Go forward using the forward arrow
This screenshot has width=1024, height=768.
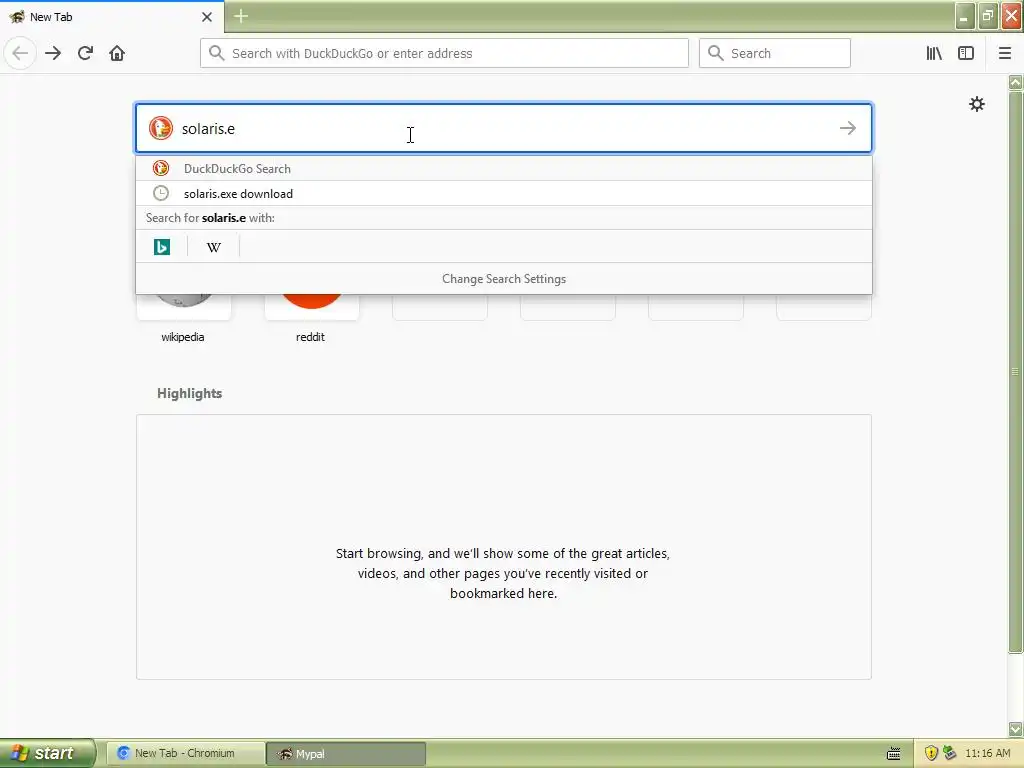(53, 53)
